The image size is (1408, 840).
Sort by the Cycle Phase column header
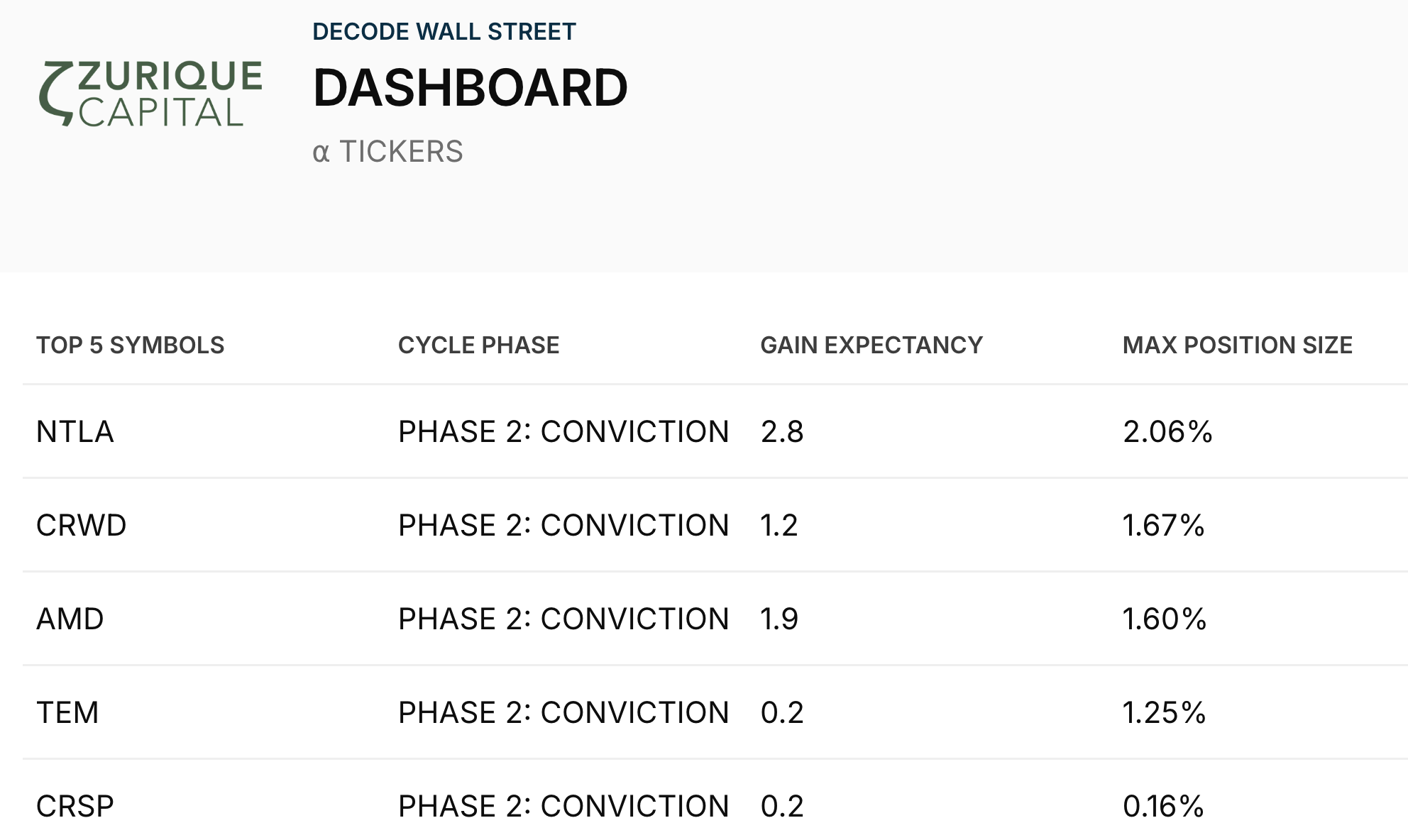[478, 346]
